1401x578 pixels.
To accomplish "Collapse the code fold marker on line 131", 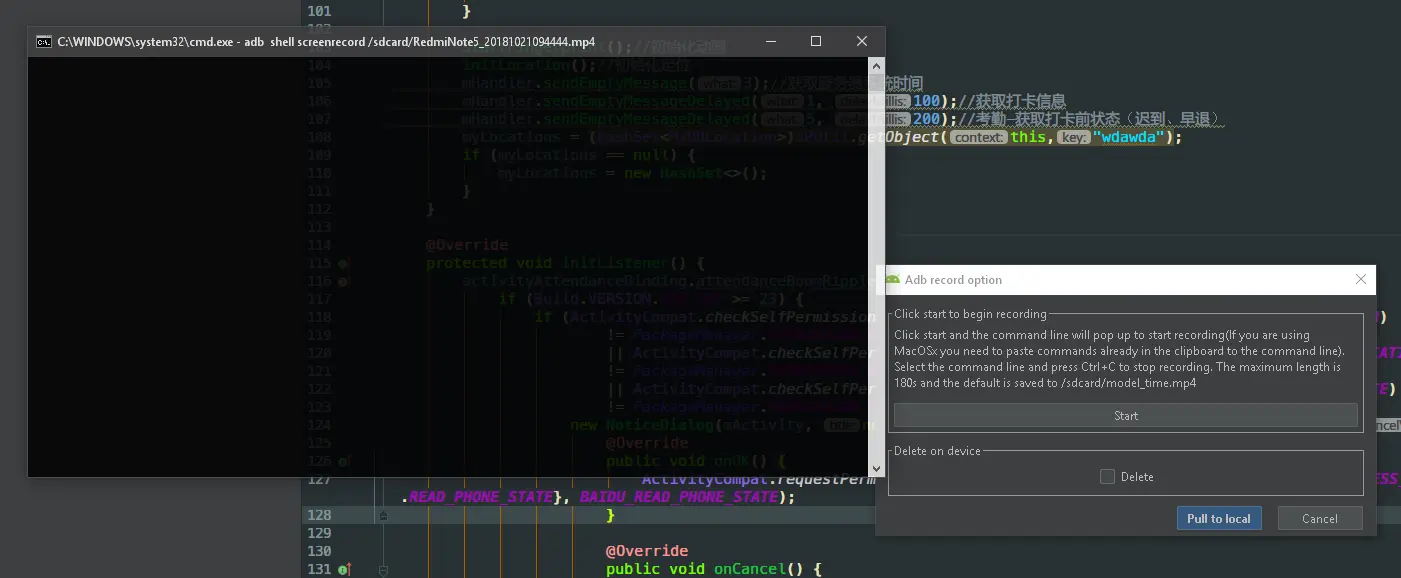I will click(382, 570).
